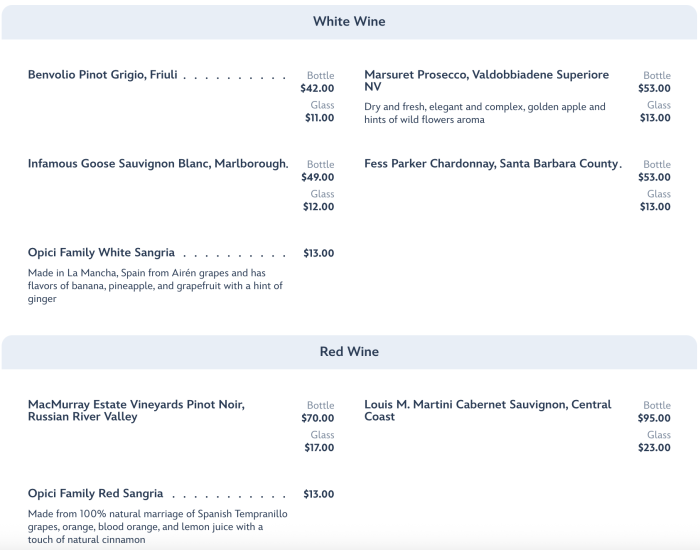Click the $23.00 Cabernet Sauvignon glass price
The width and height of the screenshot is (700, 550).
(x=654, y=448)
